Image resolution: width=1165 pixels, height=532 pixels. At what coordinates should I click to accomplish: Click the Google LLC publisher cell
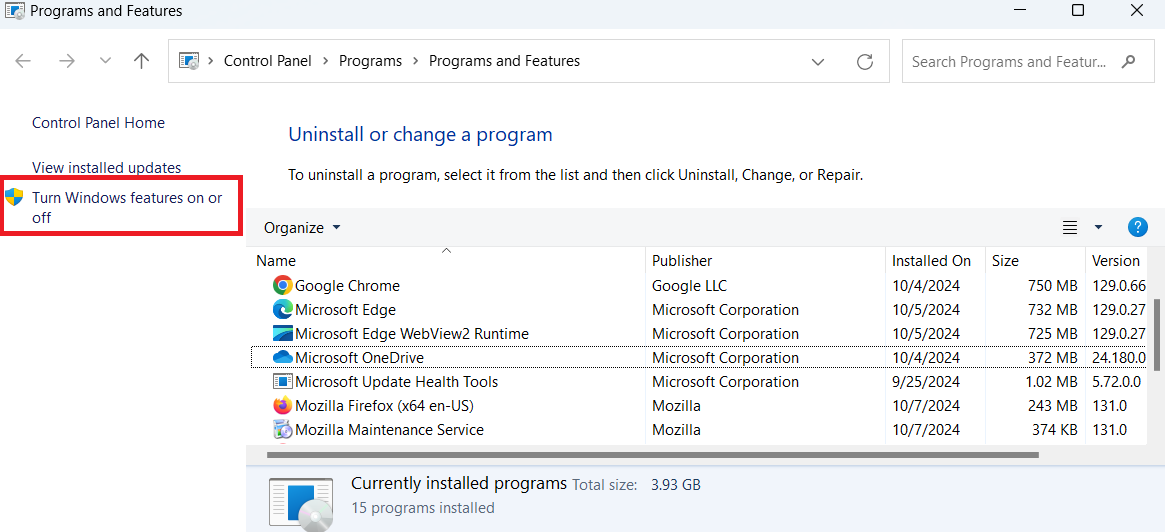pos(689,285)
